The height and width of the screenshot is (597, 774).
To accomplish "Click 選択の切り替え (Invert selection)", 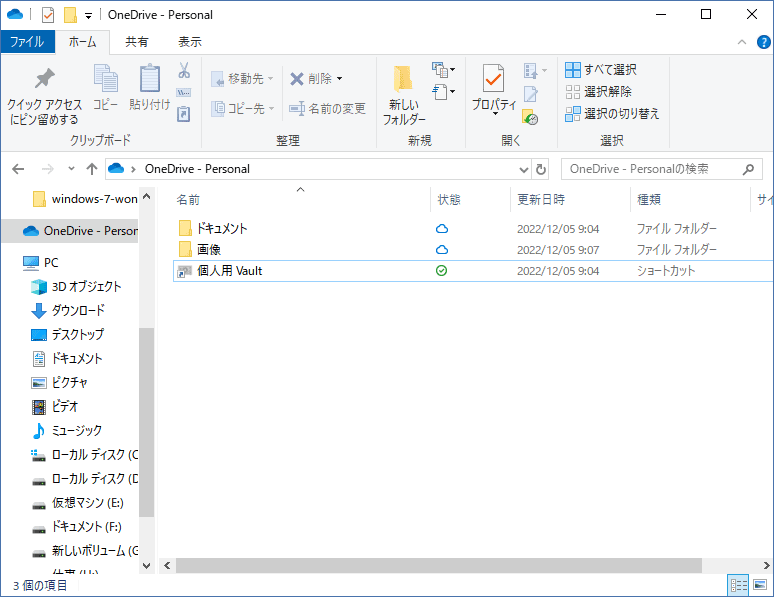I will pyautogui.click(x=612, y=114).
